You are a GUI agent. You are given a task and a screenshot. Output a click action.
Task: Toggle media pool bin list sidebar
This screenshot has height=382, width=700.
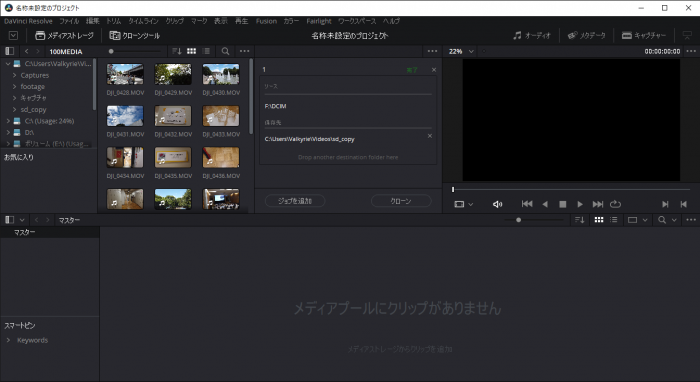point(9,220)
